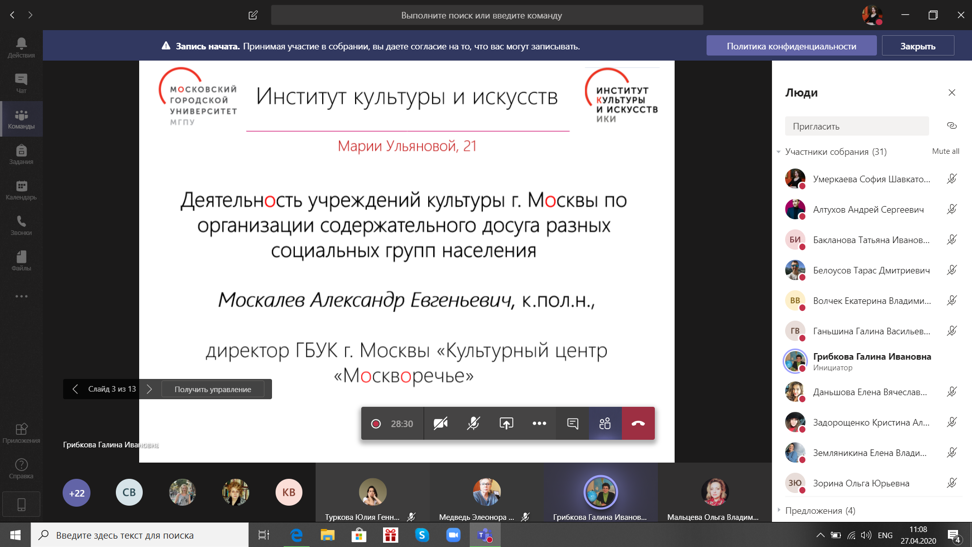Toggle microphone mute in call toolbar

473,424
